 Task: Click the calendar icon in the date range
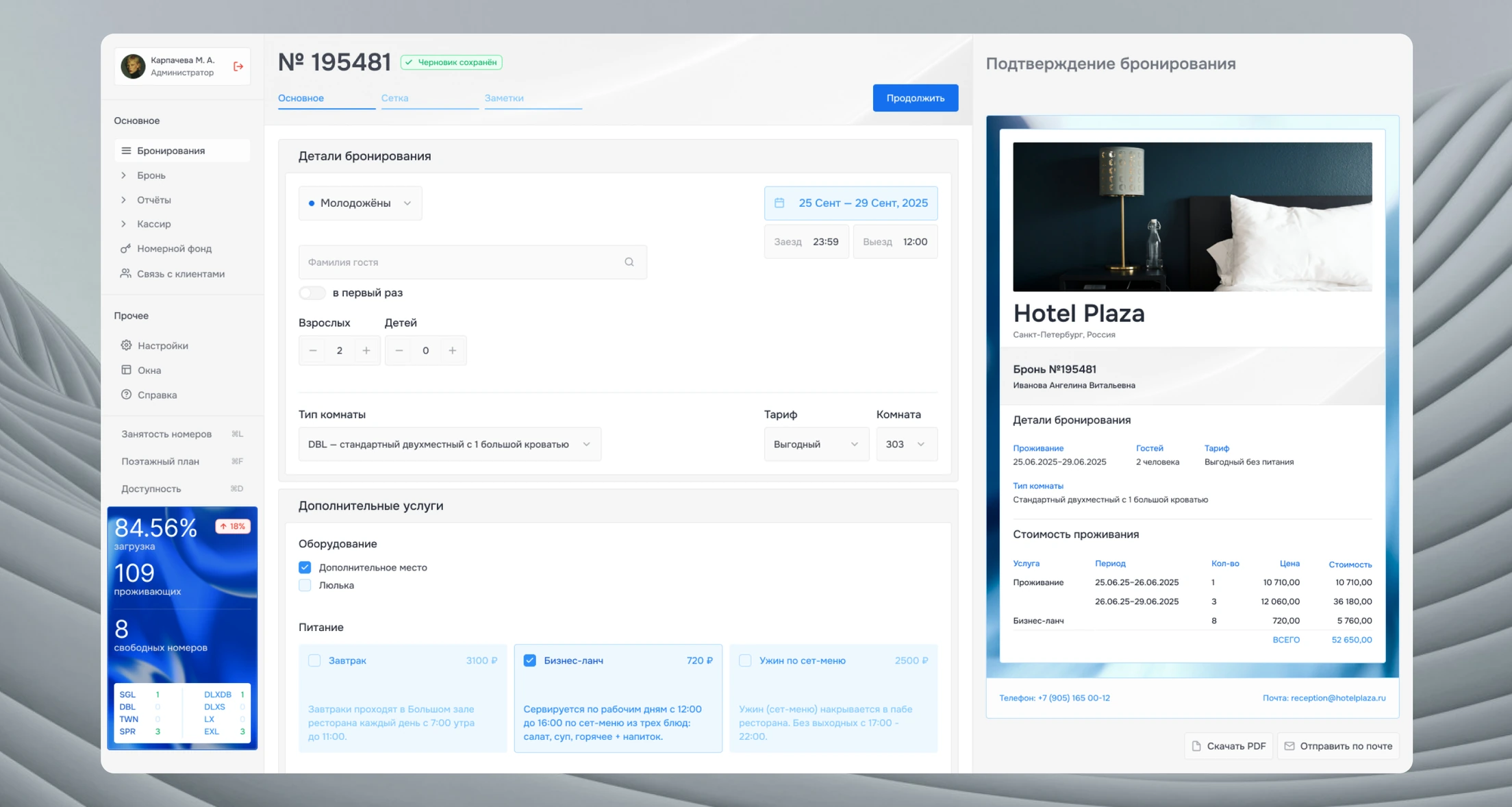click(x=779, y=203)
